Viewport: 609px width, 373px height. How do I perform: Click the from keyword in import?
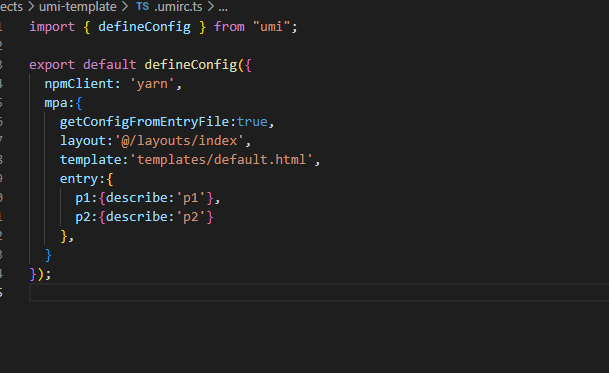click(229, 27)
